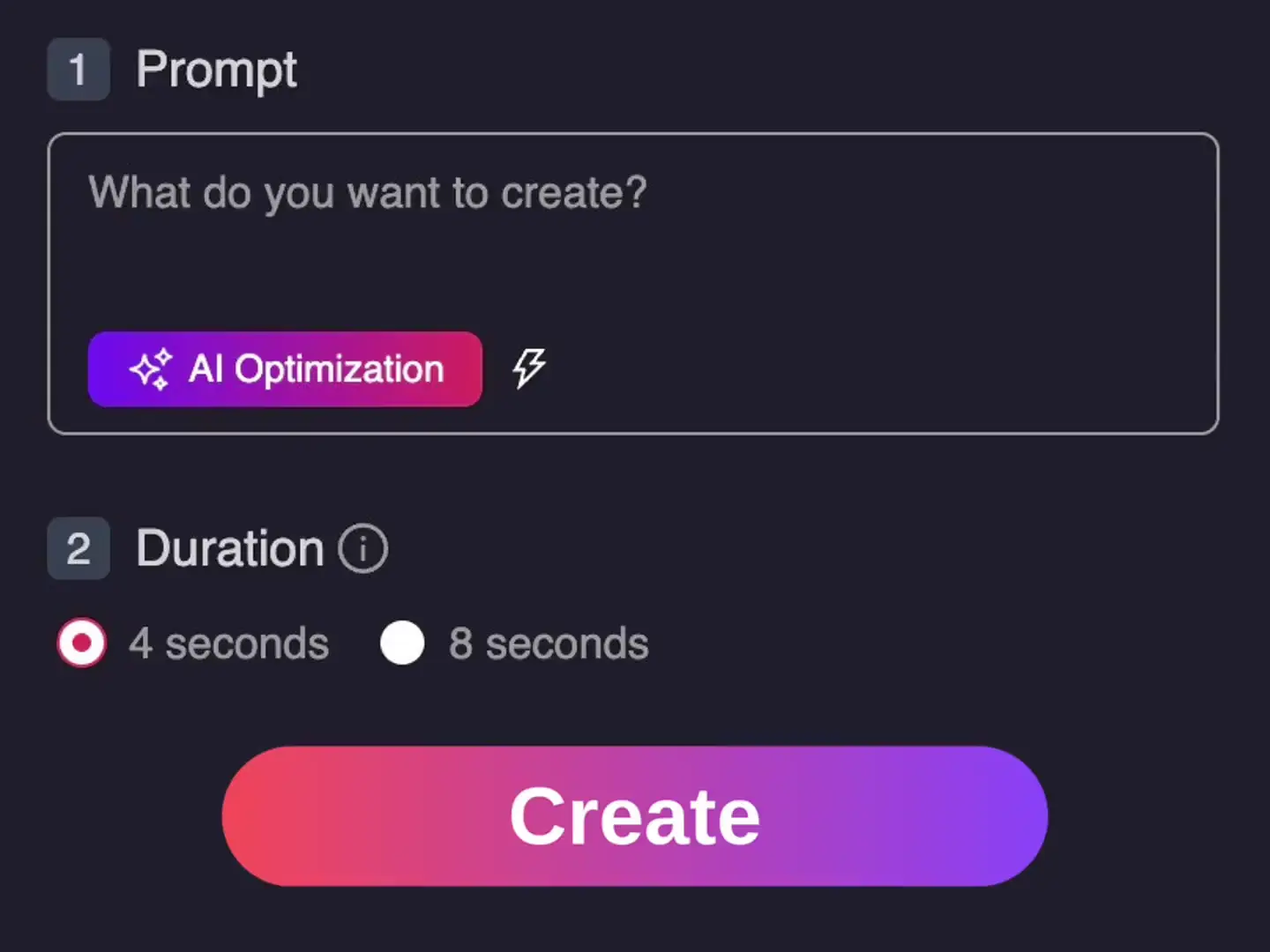Click the AI Optimization button

(x=285, y=369)
